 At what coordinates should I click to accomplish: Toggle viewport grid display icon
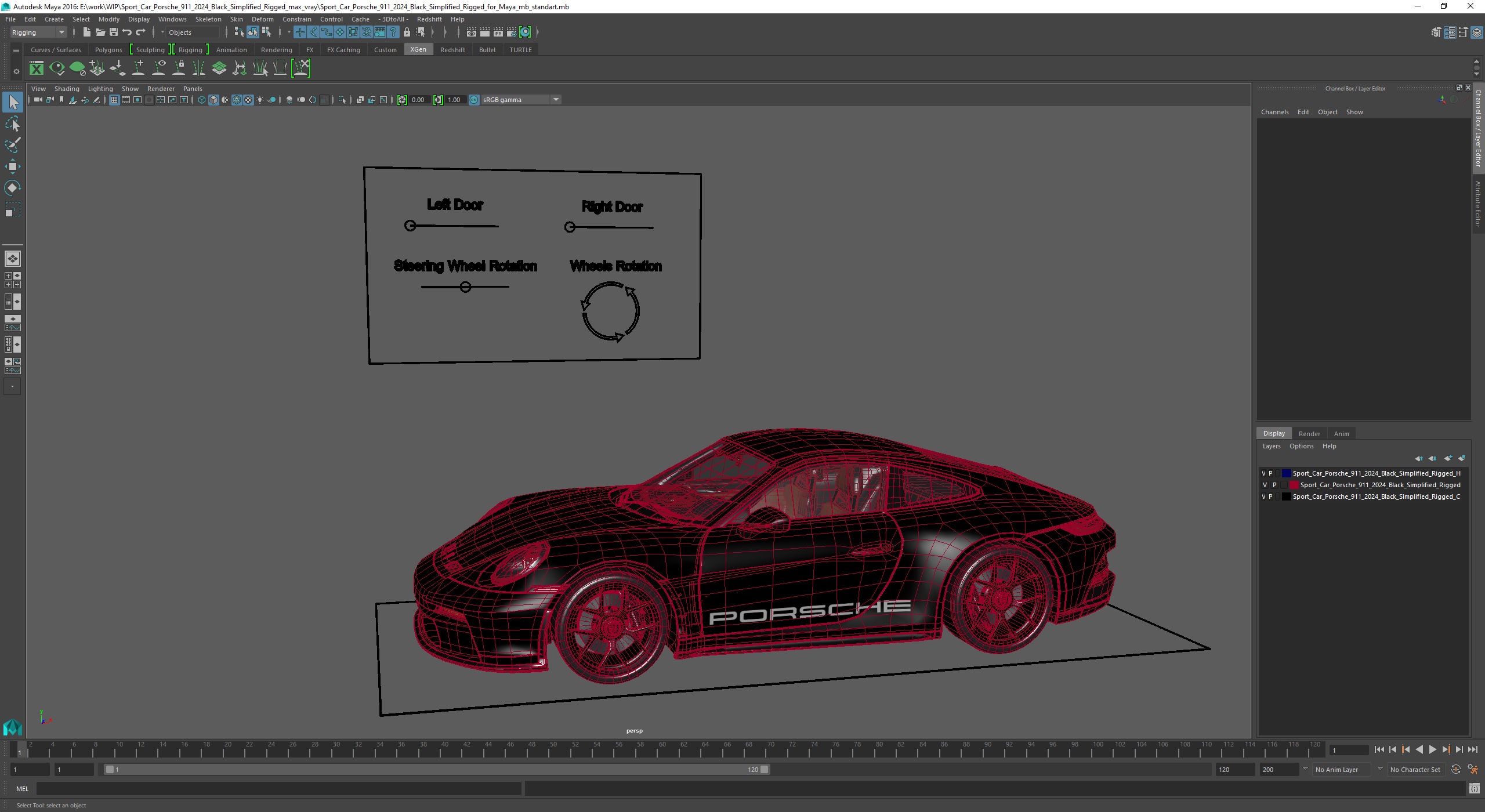click(114, 100)
